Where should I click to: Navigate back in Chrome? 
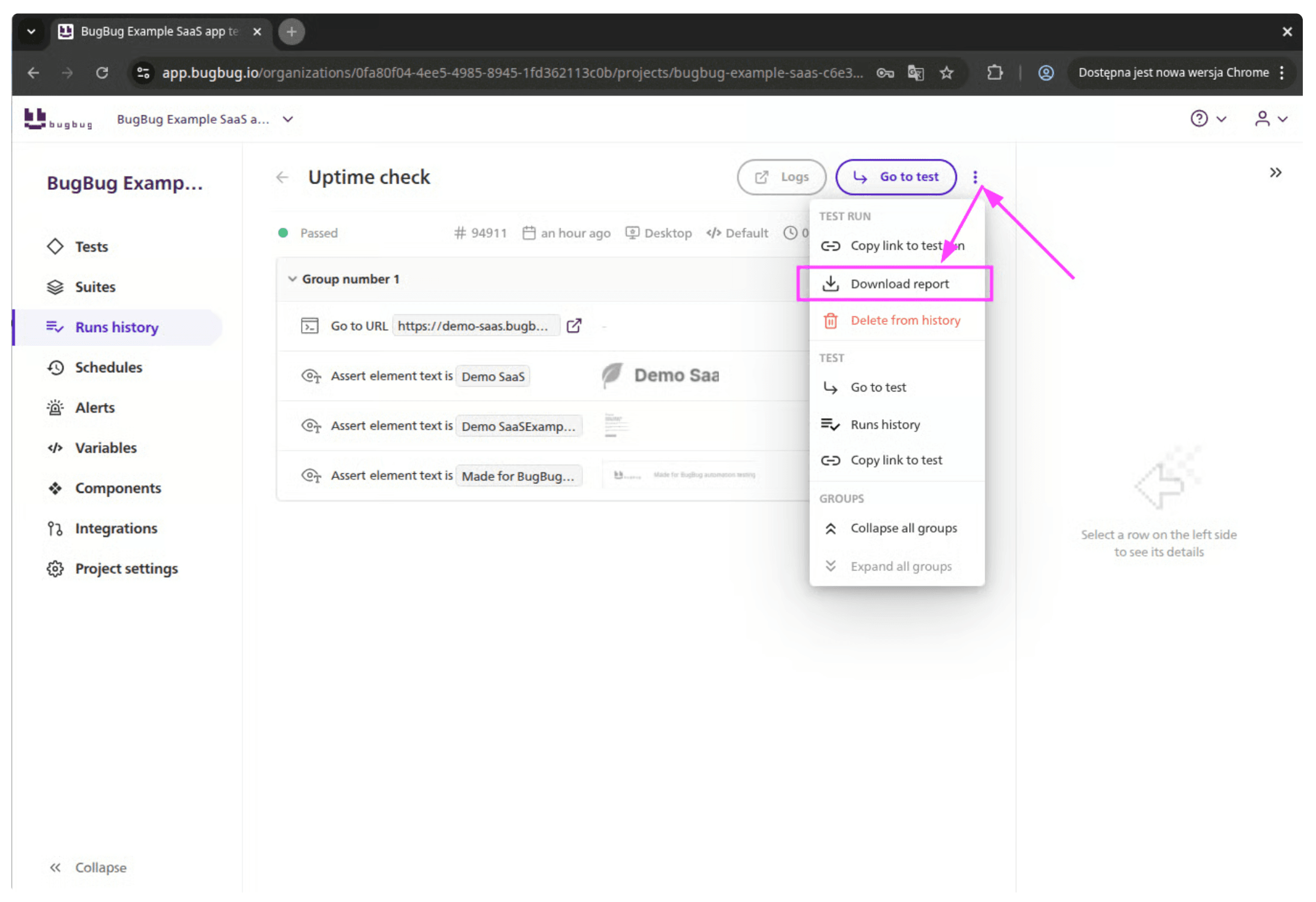pos(34,73)
